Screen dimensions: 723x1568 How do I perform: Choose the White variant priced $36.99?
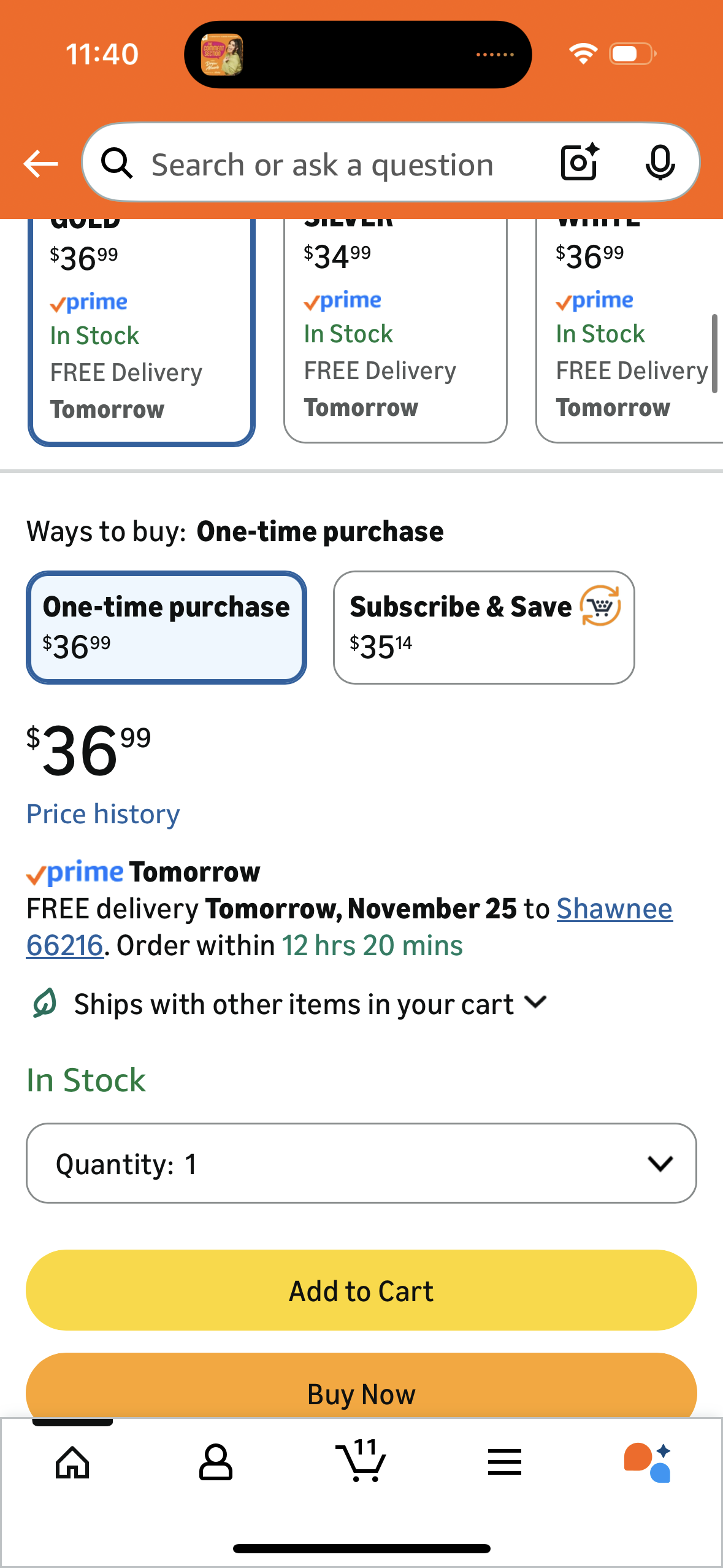tap(629, 331)
